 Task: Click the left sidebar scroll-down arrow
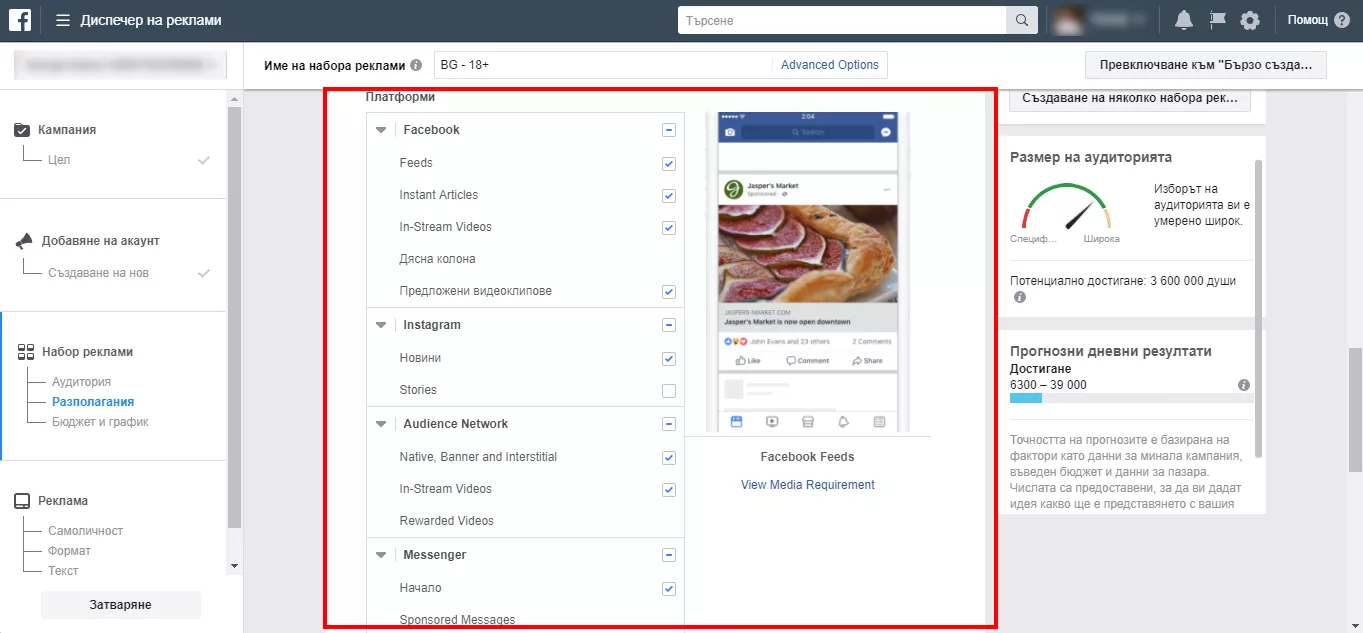[234, 565]
